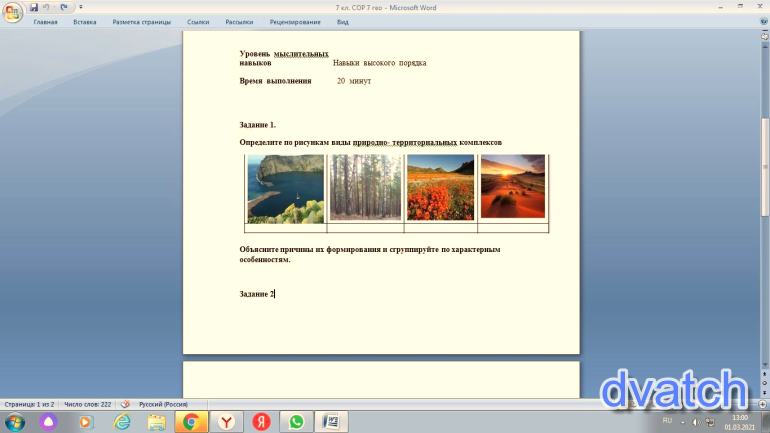Open Internet Explorer from the taskbar
Image resolution: width=770 pixels, height=433 pixels.
point(122,422)
